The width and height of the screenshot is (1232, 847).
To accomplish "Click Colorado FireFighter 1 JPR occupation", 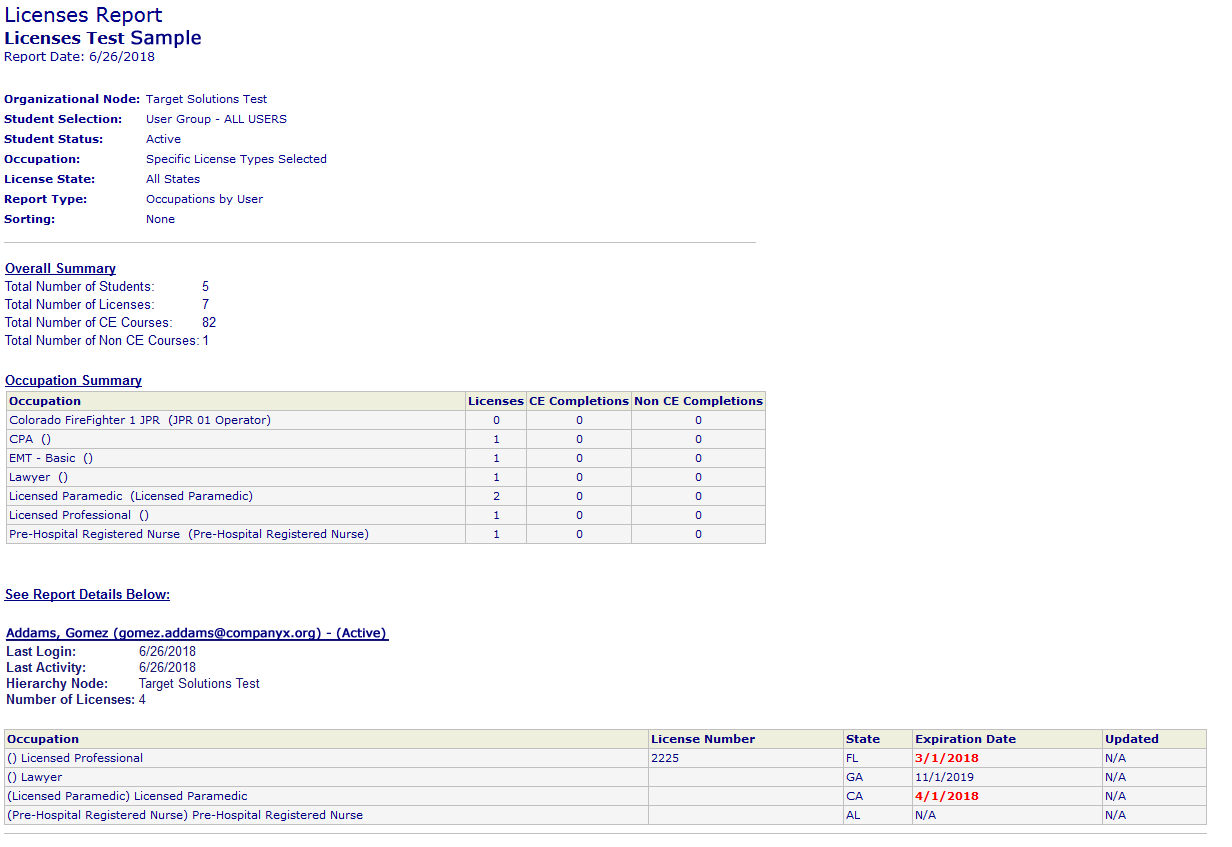I will (138, 419).
